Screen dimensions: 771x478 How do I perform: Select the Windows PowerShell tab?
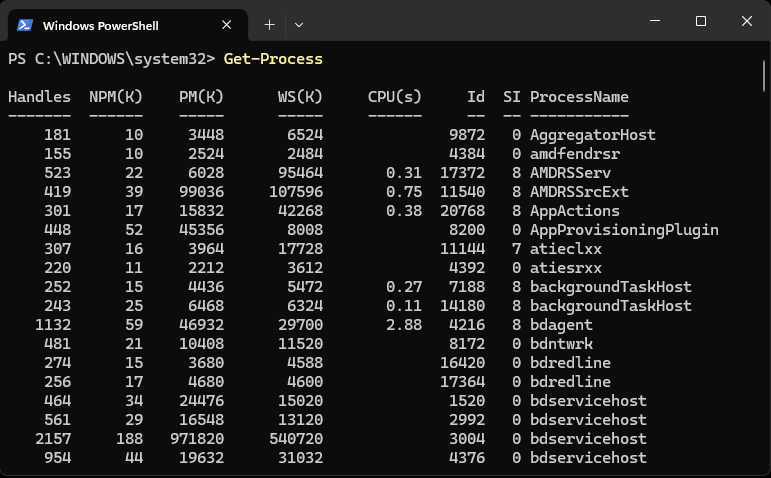tap(127, 25)
